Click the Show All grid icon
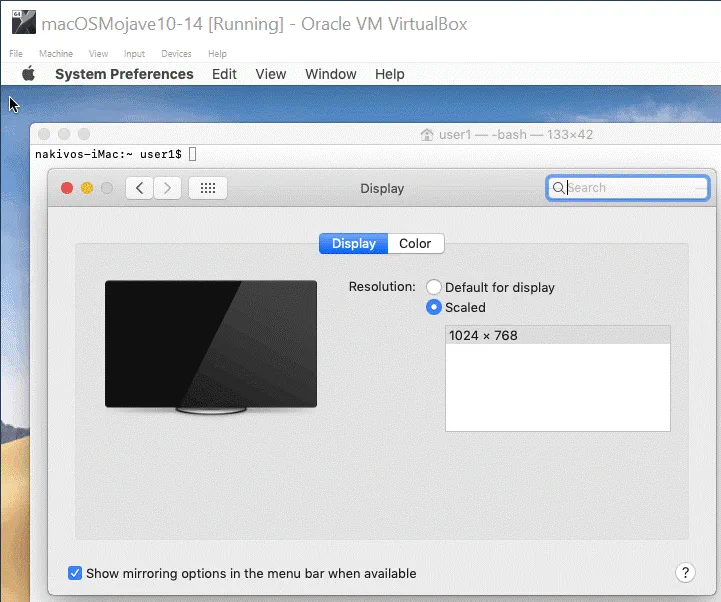The width and height of the screenshot is (721, 602). click(208, 188)
